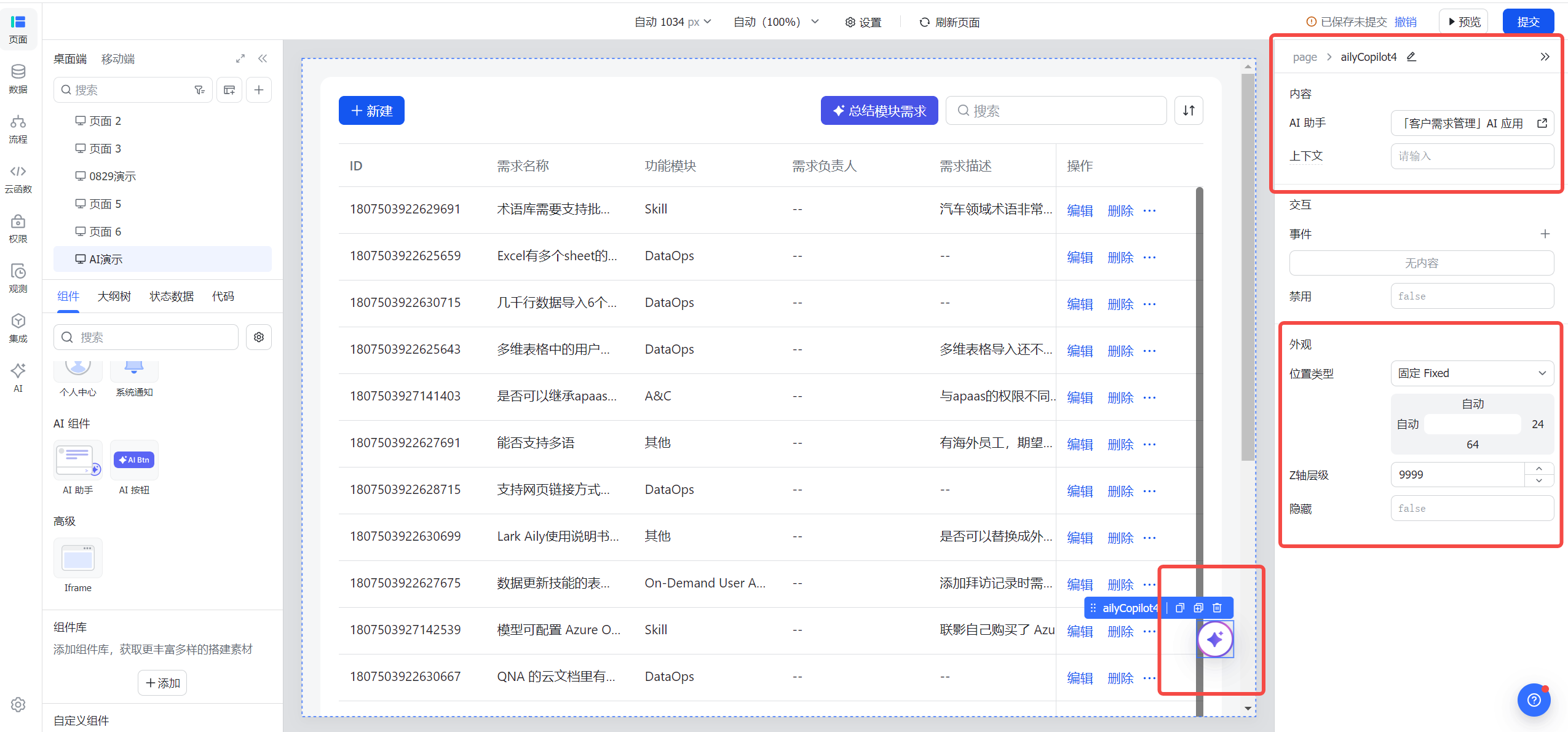Click the 隐藏 false toggle field
This screenshot has width=1568, height=732.
[1472, 508]
